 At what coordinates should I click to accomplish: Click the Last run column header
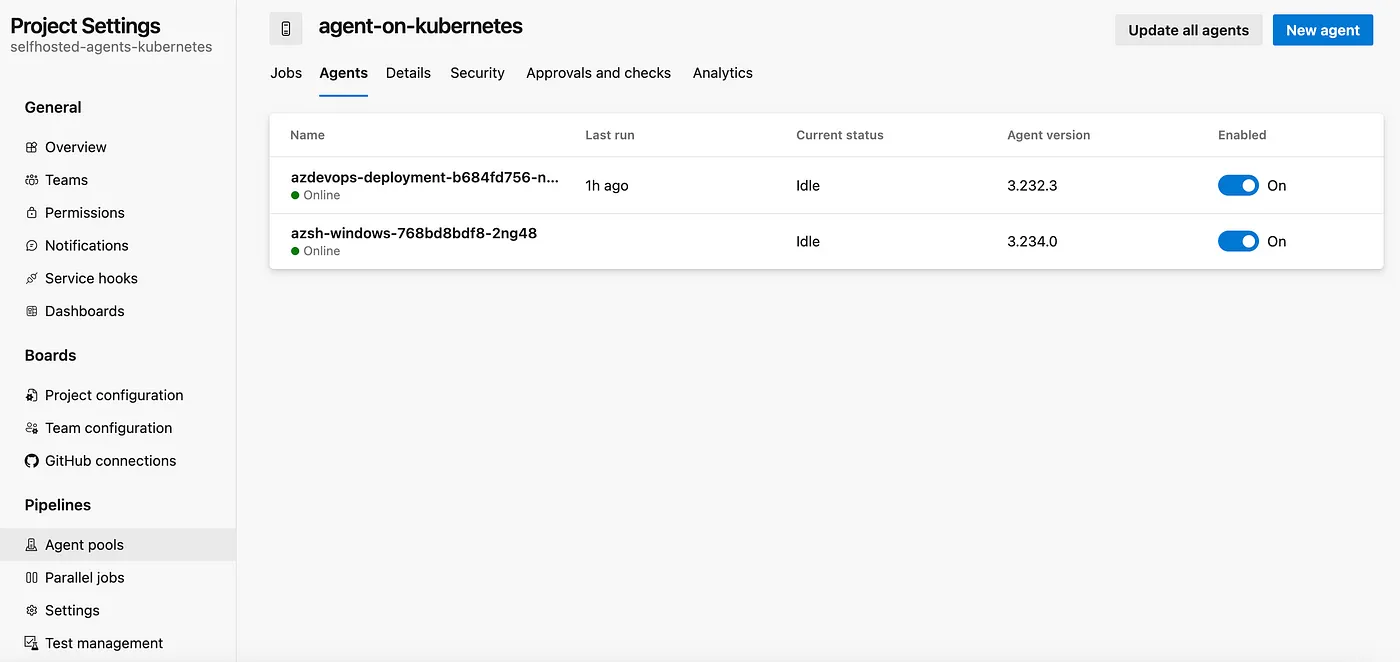point(610,135)
